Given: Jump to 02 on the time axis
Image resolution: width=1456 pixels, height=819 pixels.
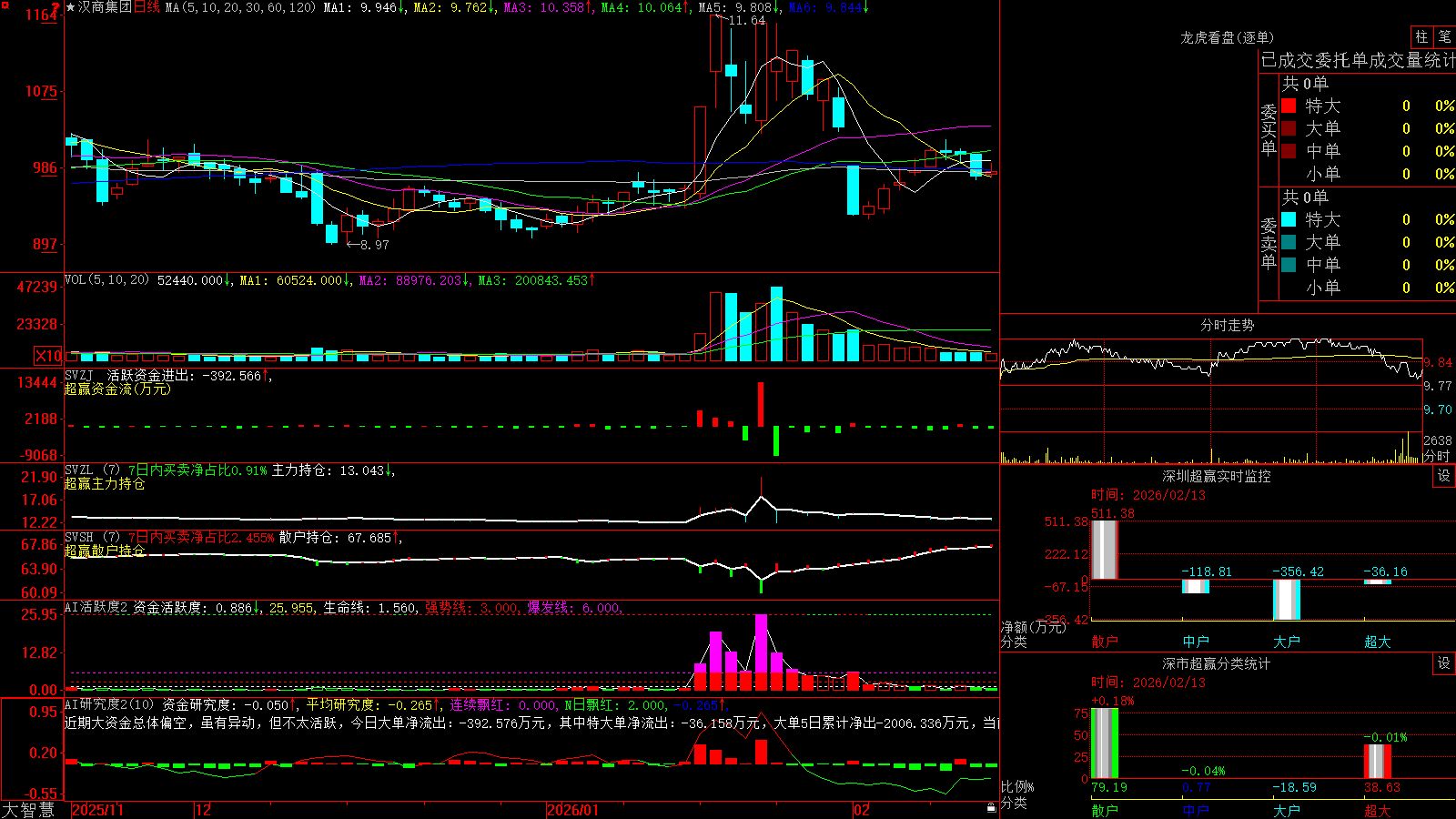Looking at the screenshot, I should (x=862, y=810).
